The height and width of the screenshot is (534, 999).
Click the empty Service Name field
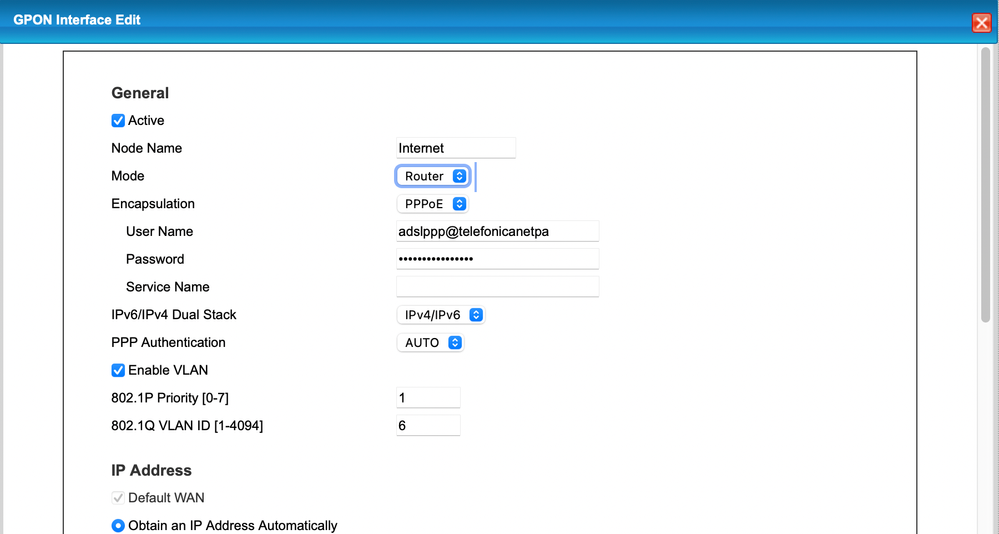click(x=497, y=287)
